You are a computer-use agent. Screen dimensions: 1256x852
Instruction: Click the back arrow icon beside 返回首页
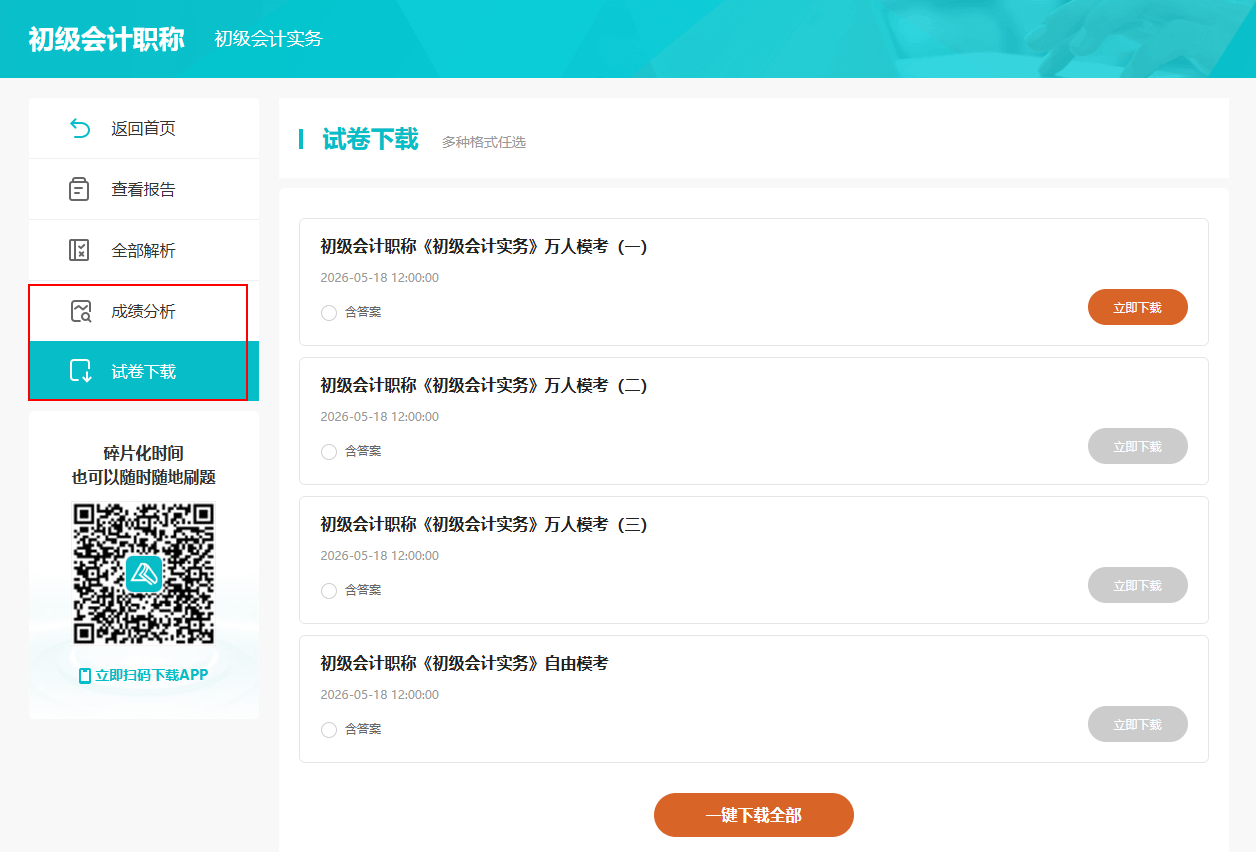[80, 128]
